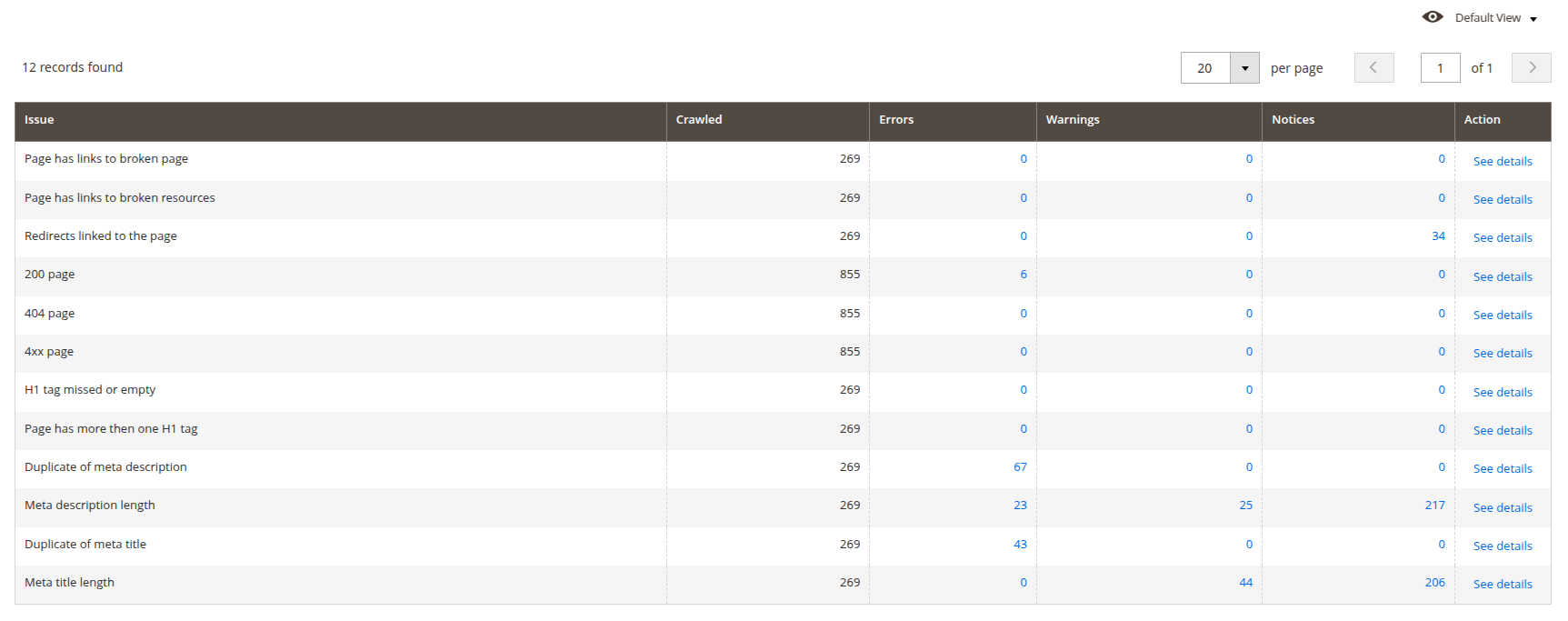Screen dimensions: 1568x621
Task: Click the 20 per page value box
Action: tap(1205, 68)
